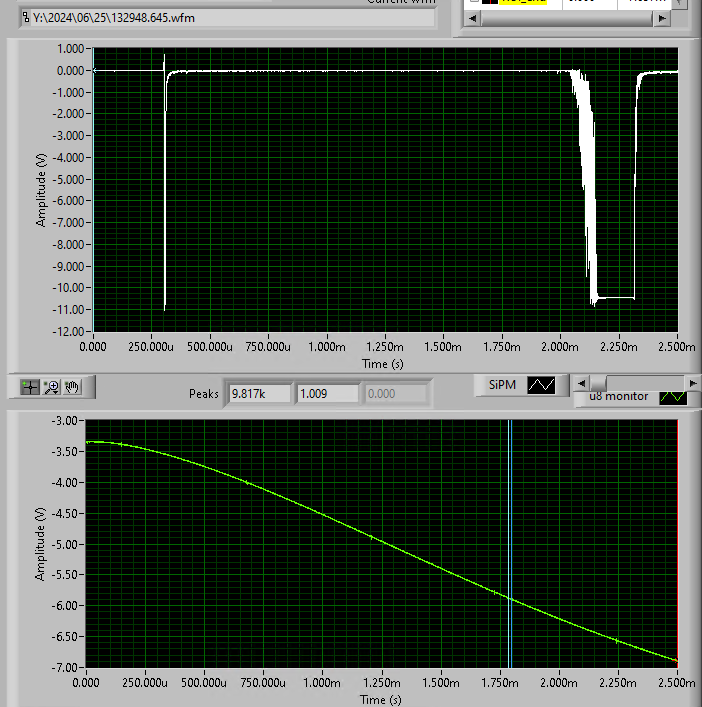
Task: Click the upper graph Time (s) axis label
Action: (x=383, y=363)
